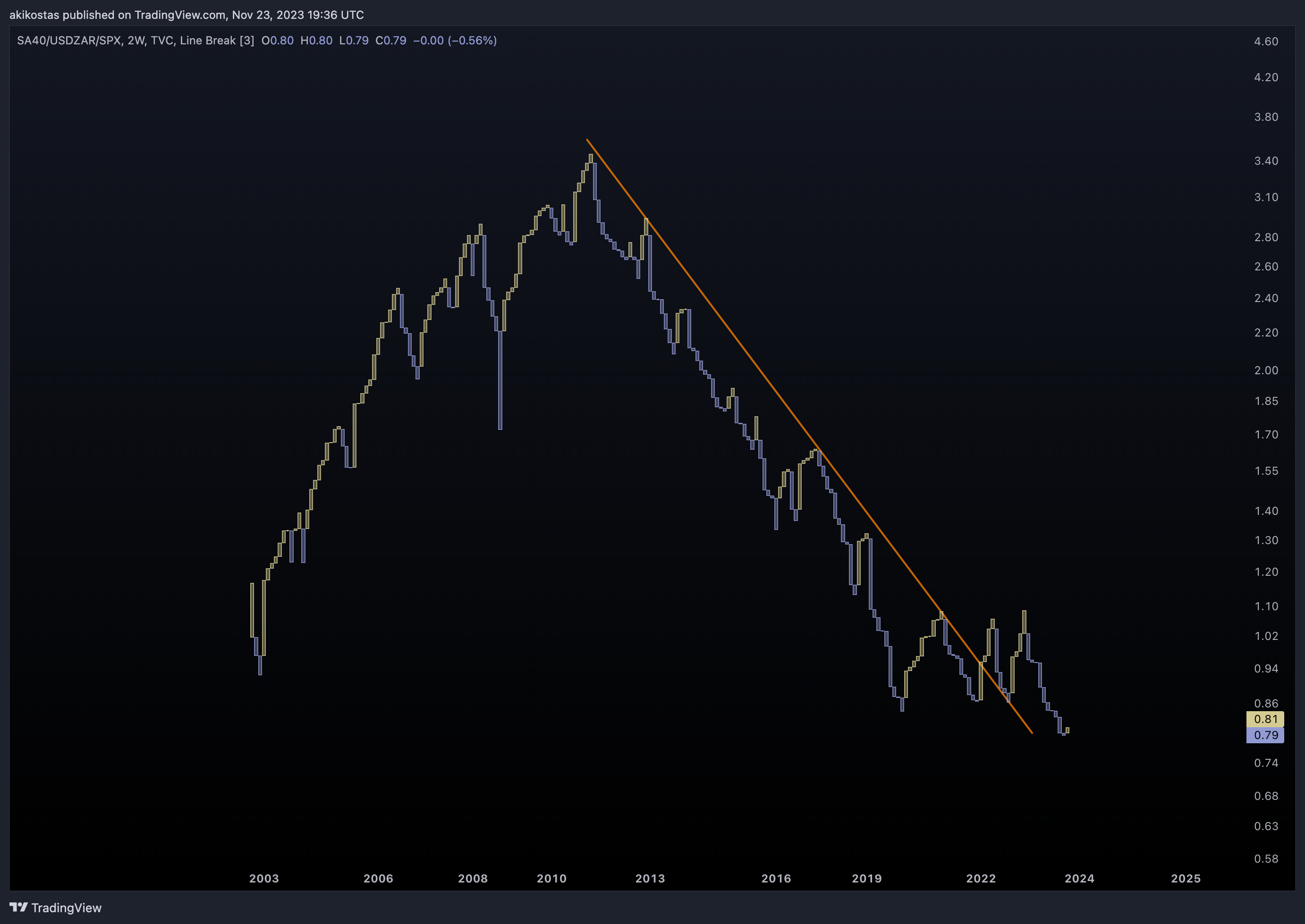Click the 3.40 price axis label
The height and width of the screenshot is (924, 1305).
tap(1266, 161)
